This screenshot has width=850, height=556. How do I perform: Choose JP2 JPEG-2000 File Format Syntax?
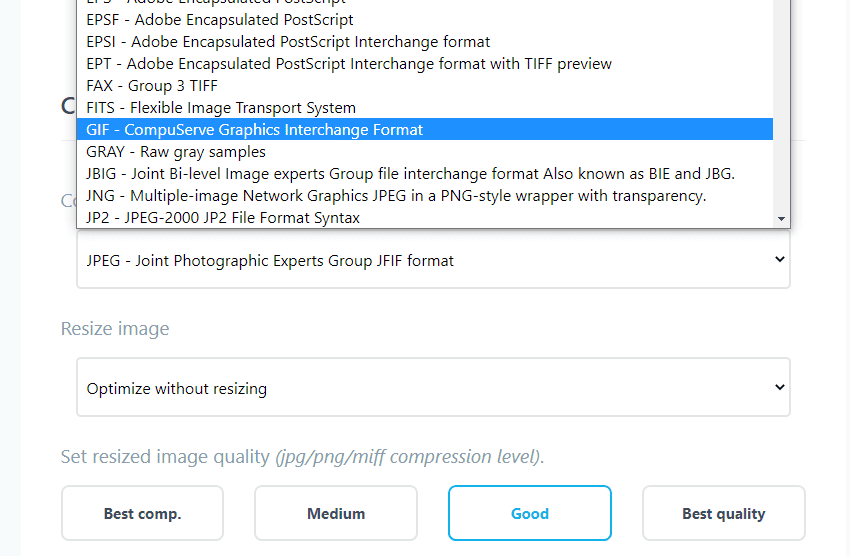point(425,217)
